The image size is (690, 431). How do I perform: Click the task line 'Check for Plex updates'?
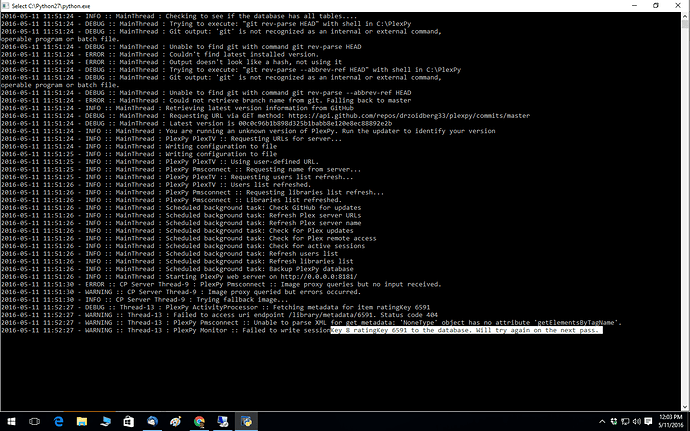pyautogui.click(x=177, y=231)
